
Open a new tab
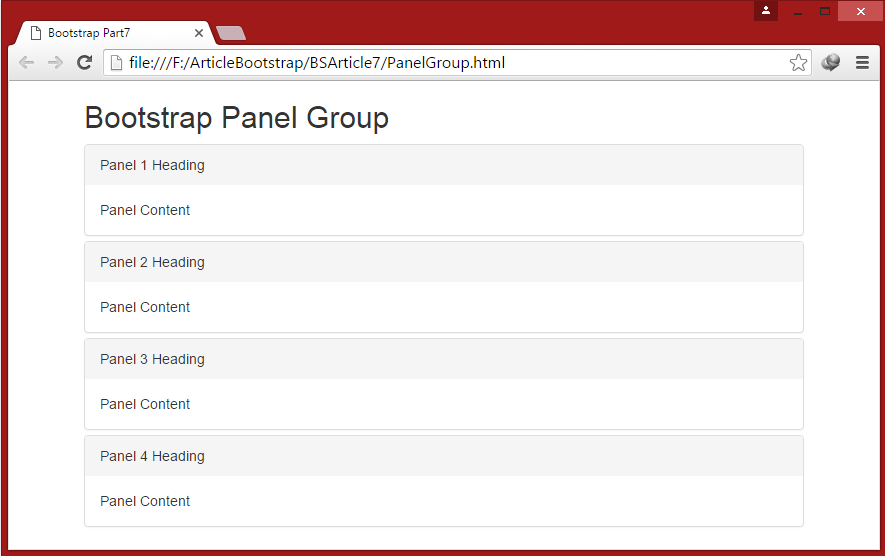click(x=230, y=33)
